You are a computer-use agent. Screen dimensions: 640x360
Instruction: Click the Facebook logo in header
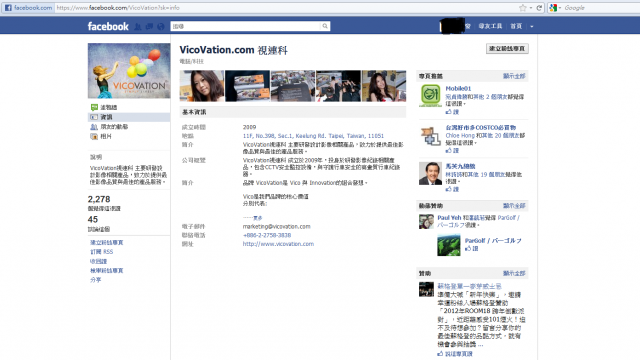108,27
